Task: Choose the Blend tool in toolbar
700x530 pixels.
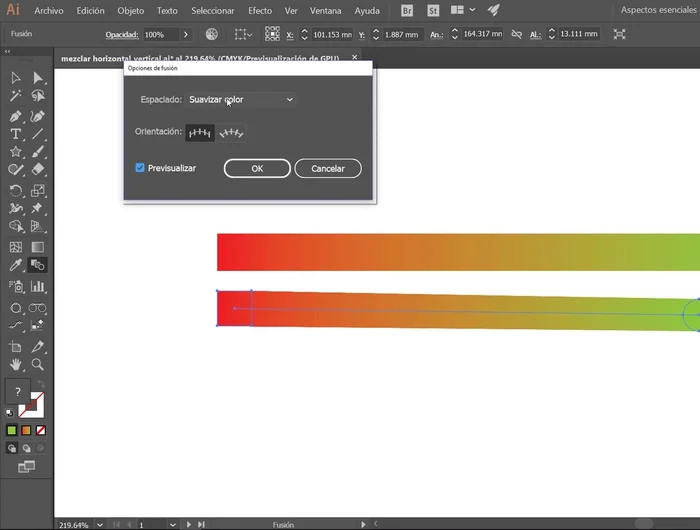Action: pyautogui.click(x=38, y=266)
